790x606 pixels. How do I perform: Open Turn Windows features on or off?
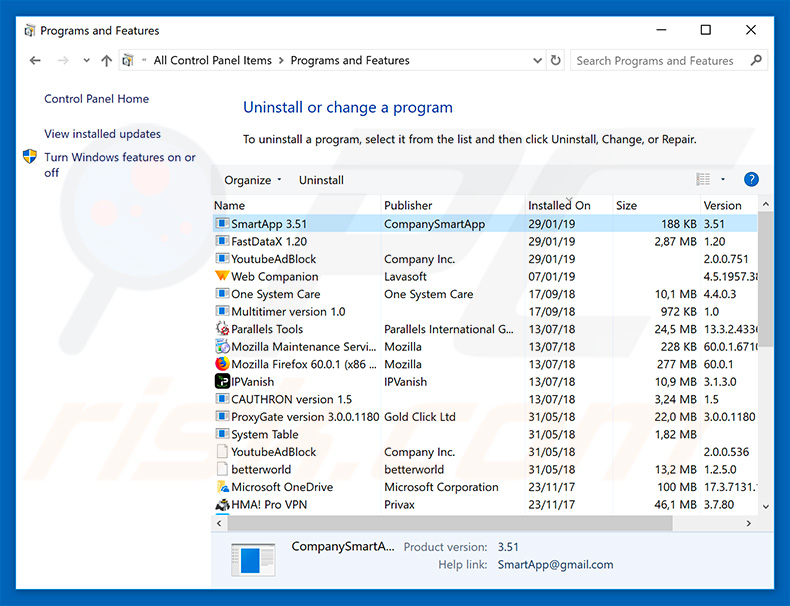point(120,165)
